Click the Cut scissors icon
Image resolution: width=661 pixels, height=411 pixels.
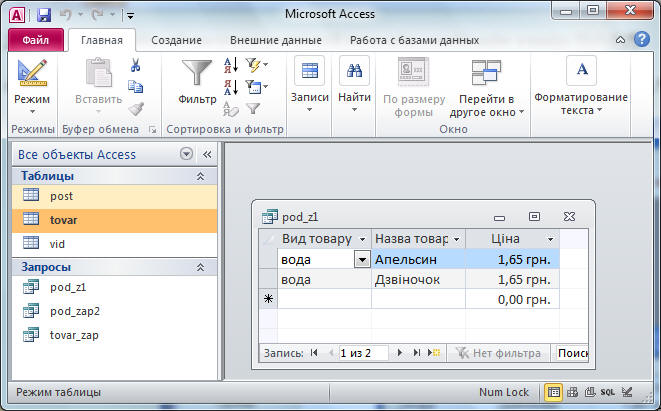[x=135, y=65]
